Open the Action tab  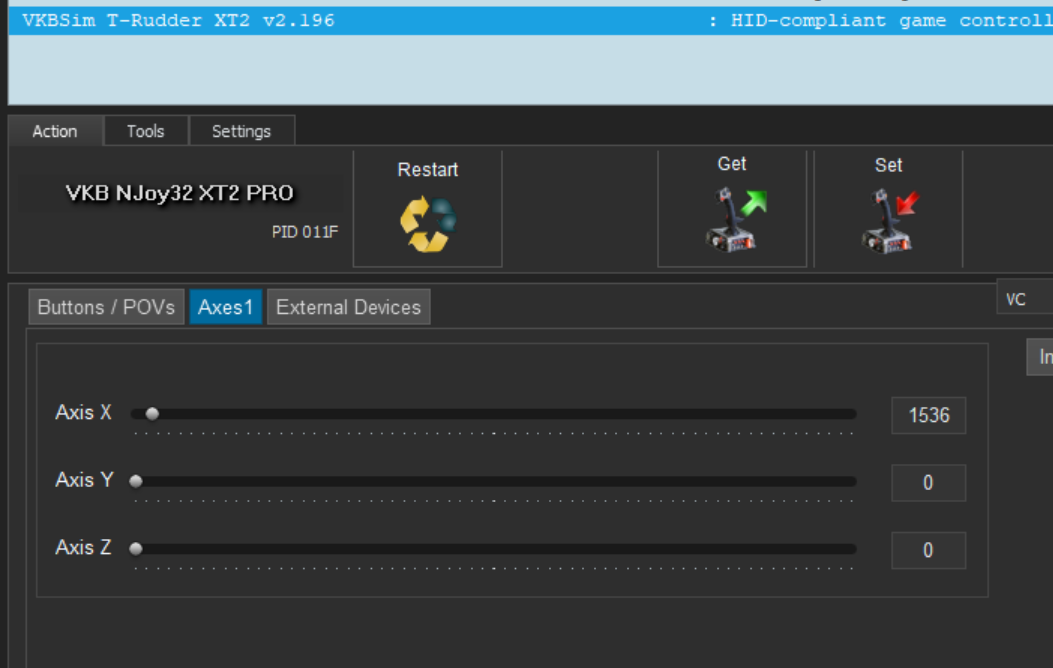[x=55, y=131]
